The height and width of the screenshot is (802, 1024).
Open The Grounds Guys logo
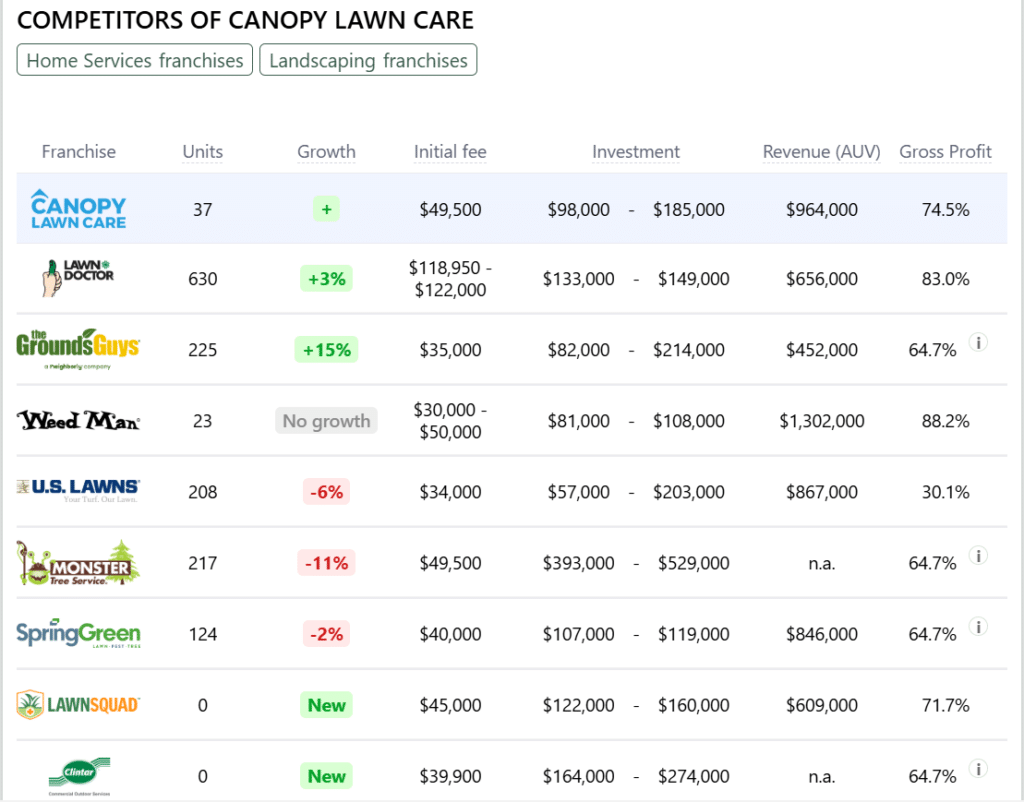coord(78,349)
